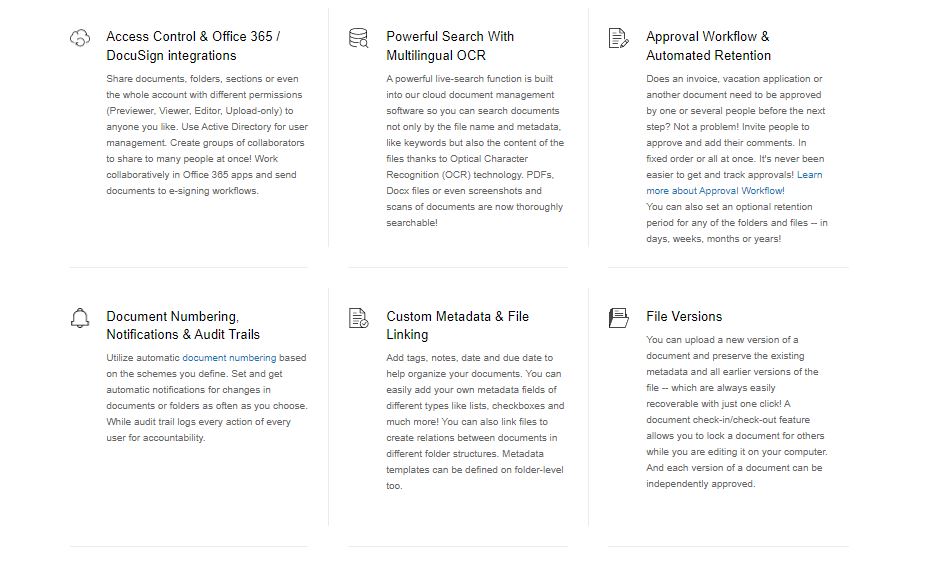
Task: Click the database search icon for Multilingual OCR
Action: [358, 38]
